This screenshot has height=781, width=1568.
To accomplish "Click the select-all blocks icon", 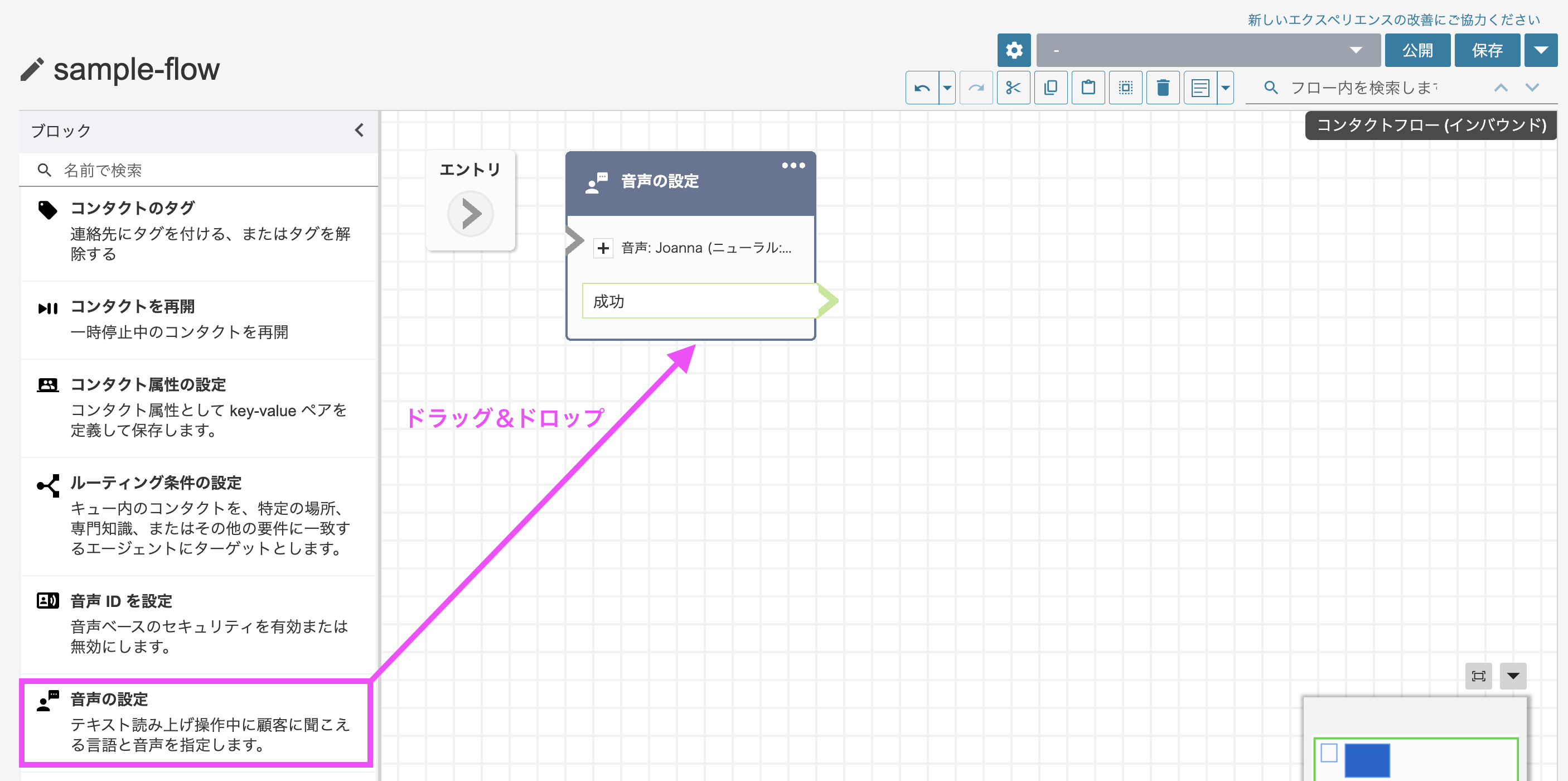I will pyautogui.click(x=1125, y=88).
